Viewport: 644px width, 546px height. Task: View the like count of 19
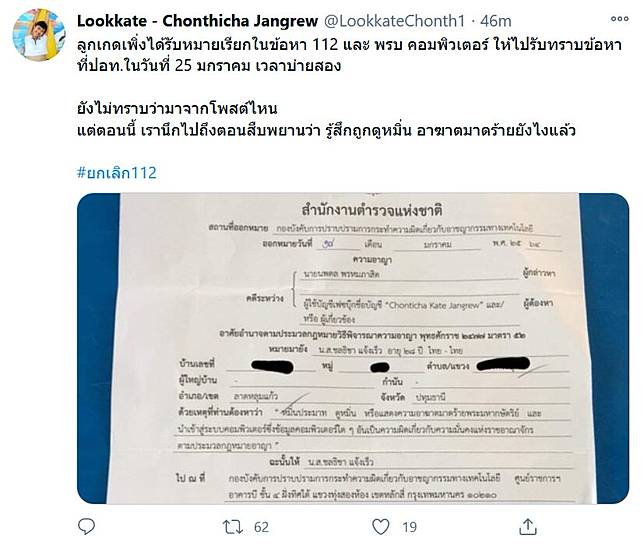(409, 527)
